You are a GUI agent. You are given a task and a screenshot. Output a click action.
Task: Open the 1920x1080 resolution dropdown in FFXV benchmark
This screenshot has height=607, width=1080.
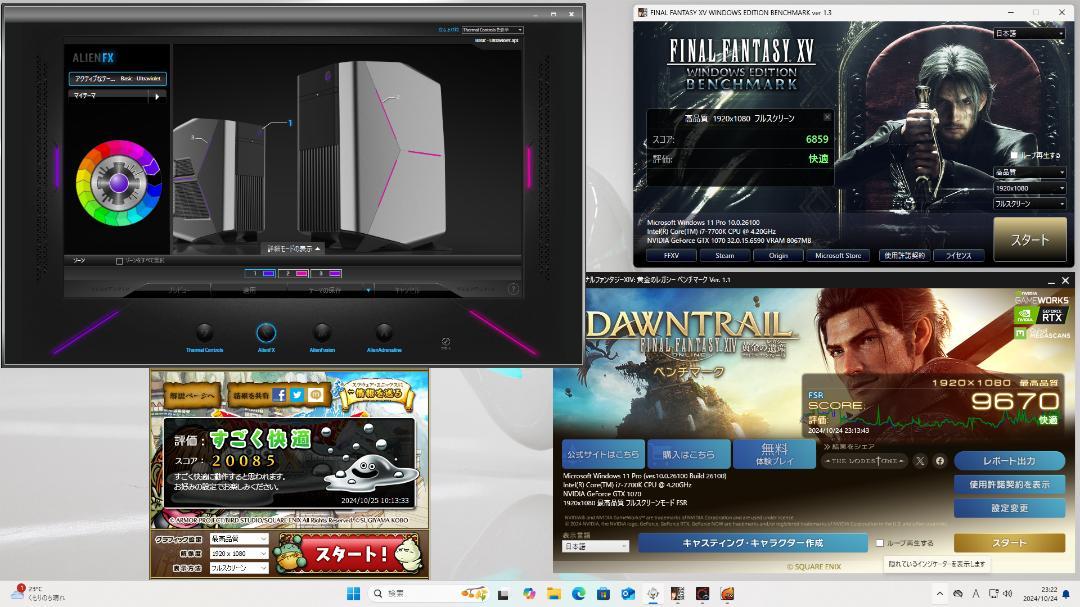pyautogui.click(x=1029, y=188)
